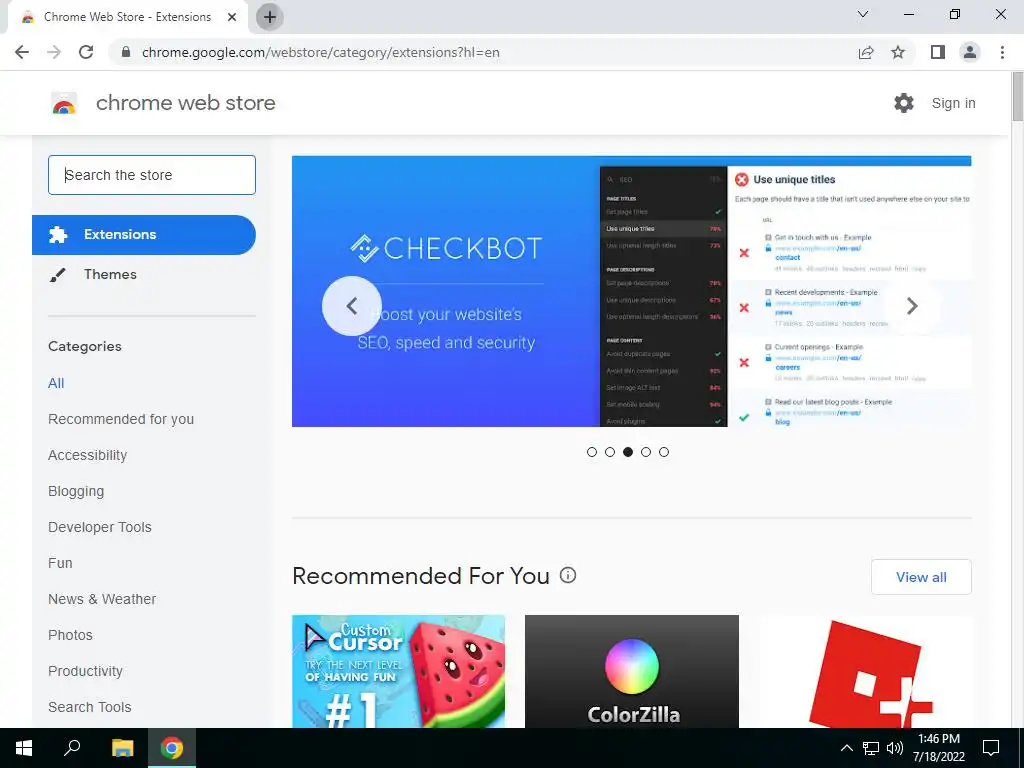The height and width of the screenshot is (768, 1024).
Task: Open the Productivity category
Action: (x=86, y=671)
